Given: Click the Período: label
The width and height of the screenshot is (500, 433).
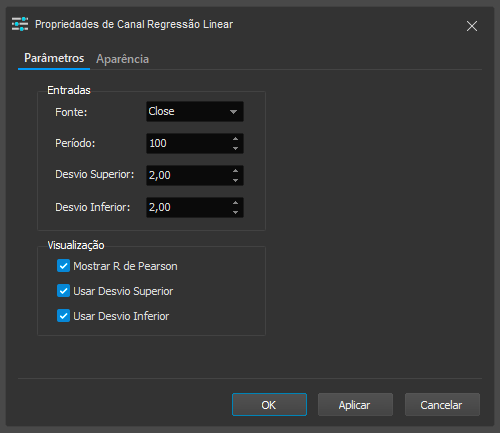Looking at the screenshot, I should click(75, 143).
